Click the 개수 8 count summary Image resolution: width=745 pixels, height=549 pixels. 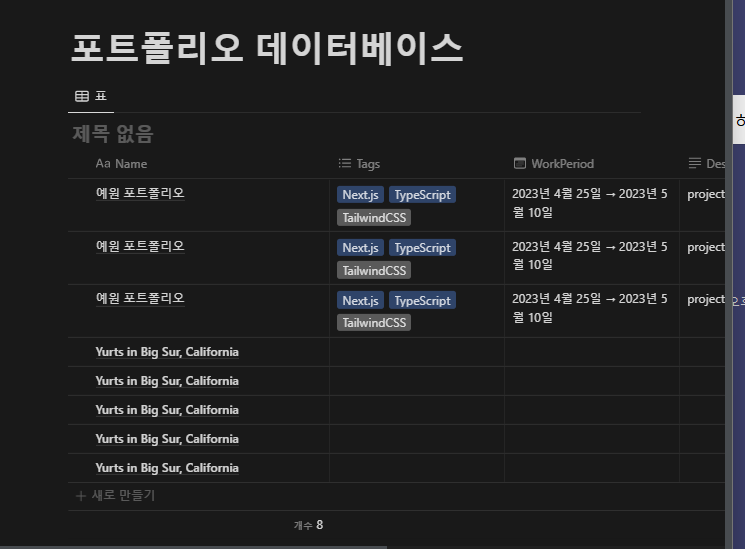coord(308,525)
